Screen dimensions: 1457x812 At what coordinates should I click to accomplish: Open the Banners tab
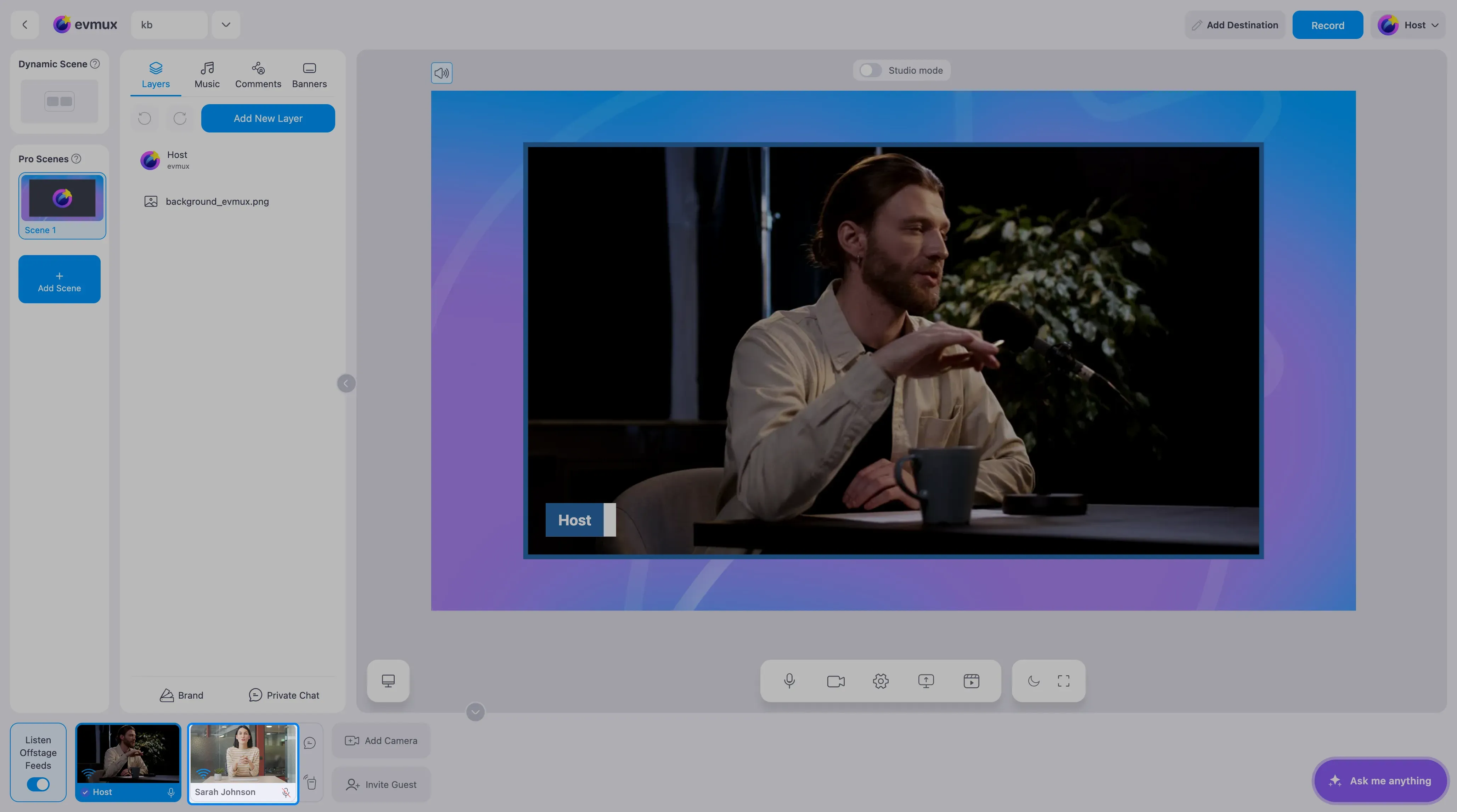coord(309,75)
